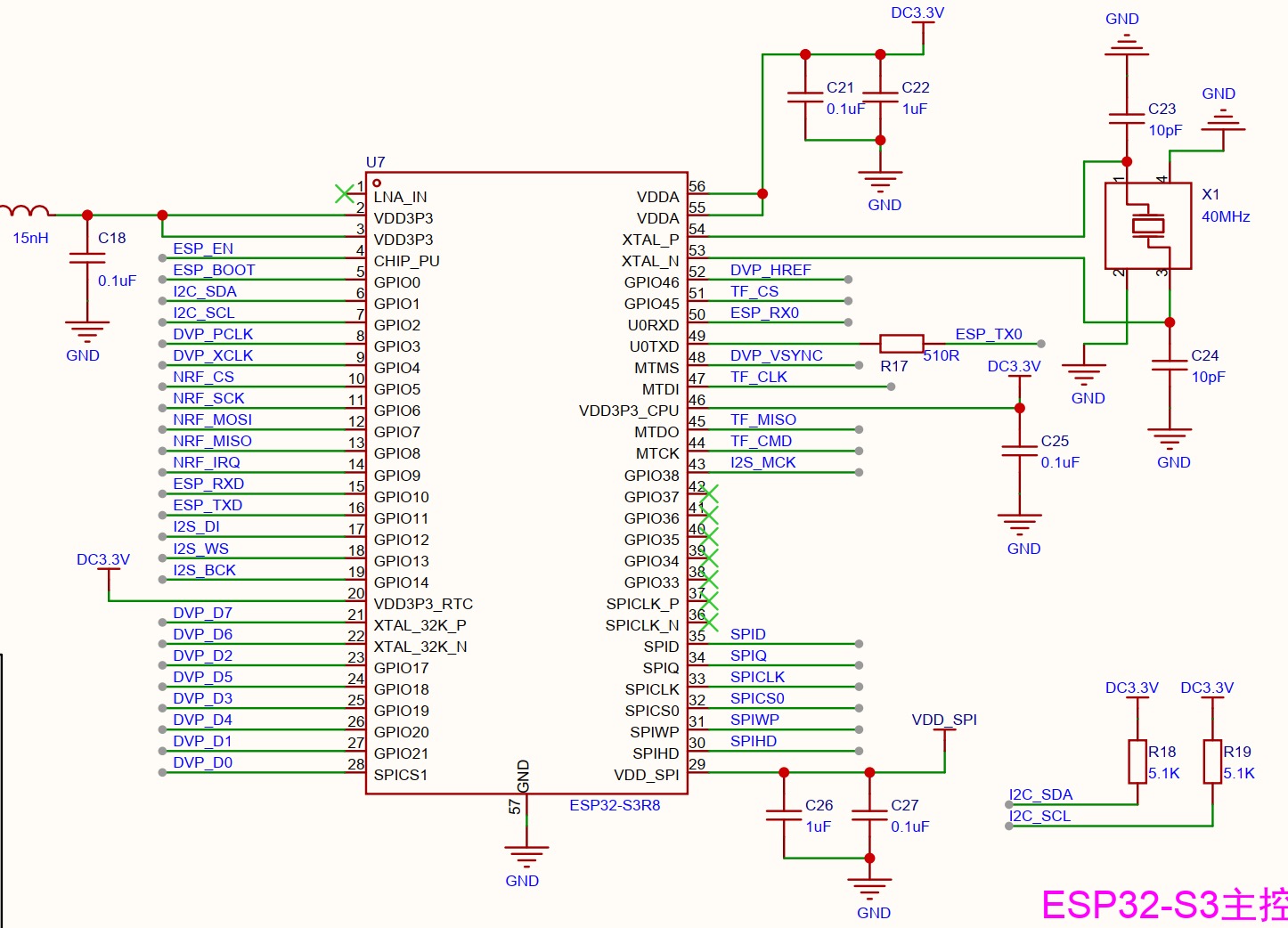This screenshot has height=928, width=1288.
Task: Select the C25 capacitor symbol
Action: 1020,451
